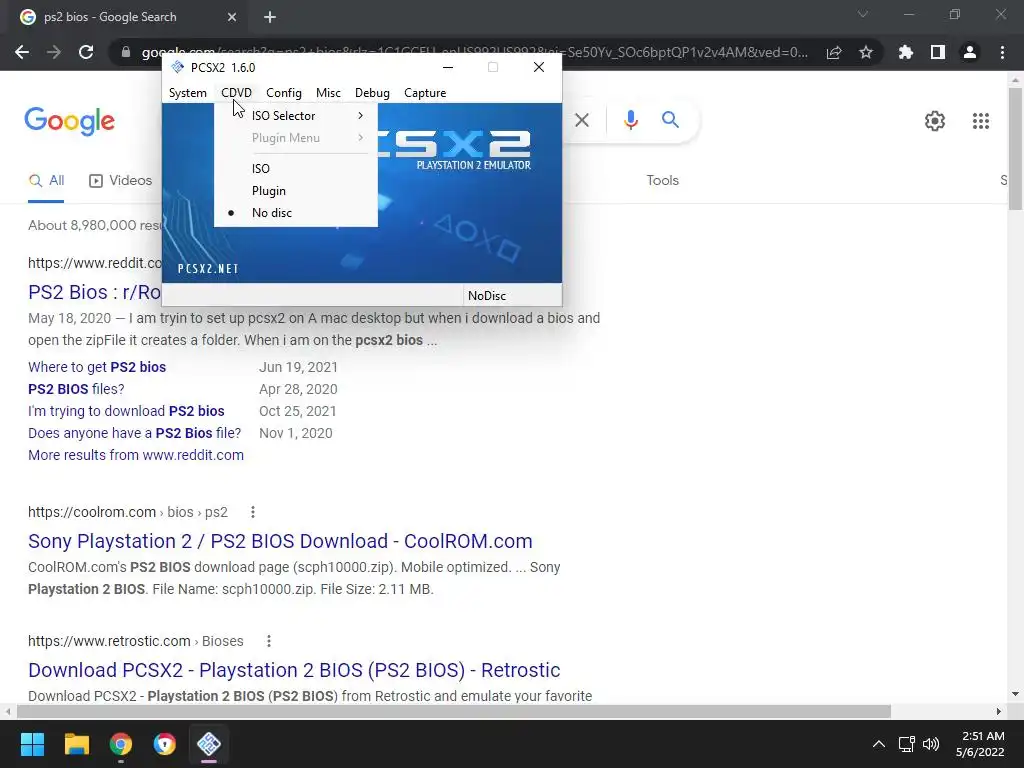Open the Capture menu in PCSX2
The height and width of the screenshot is (768, 1024).
424,93
